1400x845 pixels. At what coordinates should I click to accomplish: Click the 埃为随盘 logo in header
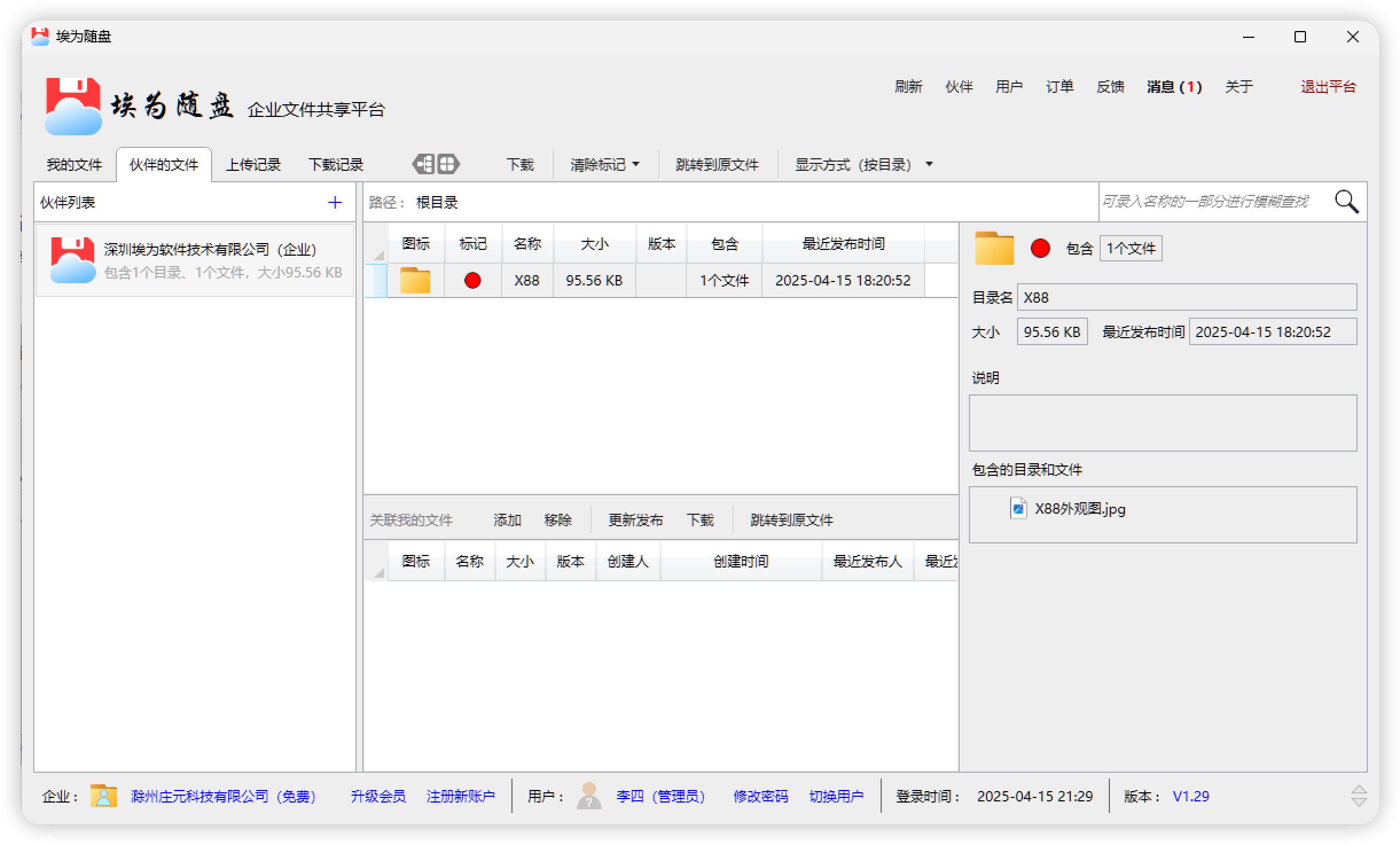(x=73, y=107)
